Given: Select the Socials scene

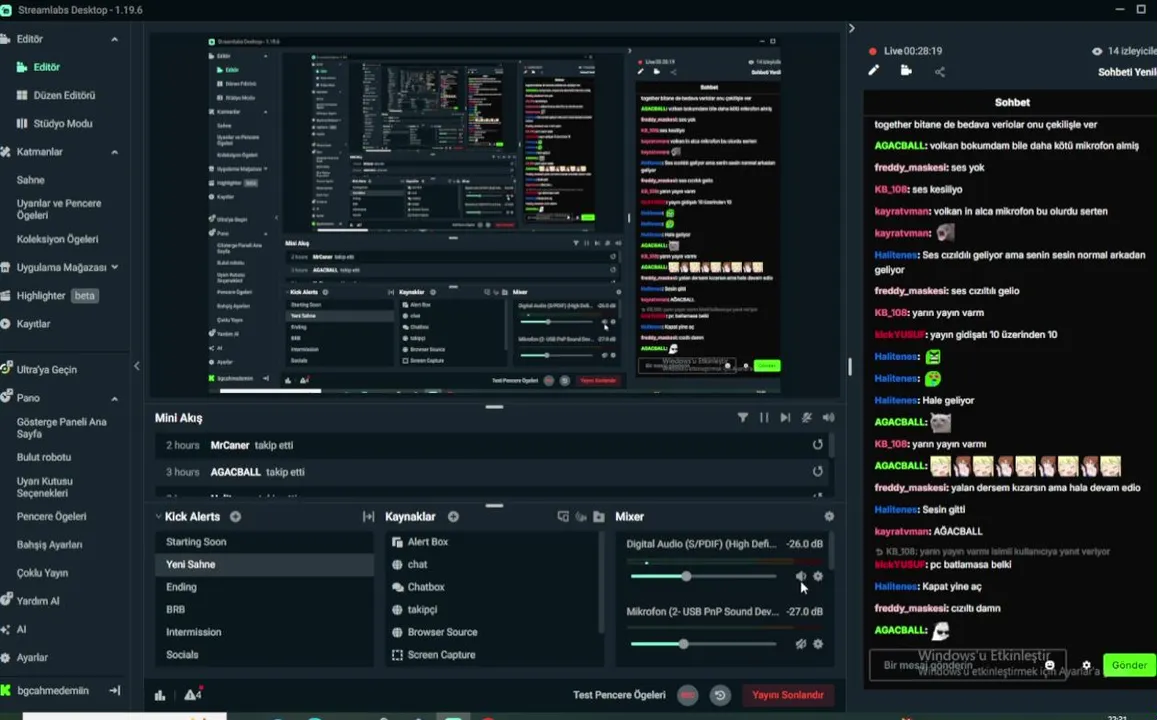Looking at the screenshot, I should [x=264, y=654].
